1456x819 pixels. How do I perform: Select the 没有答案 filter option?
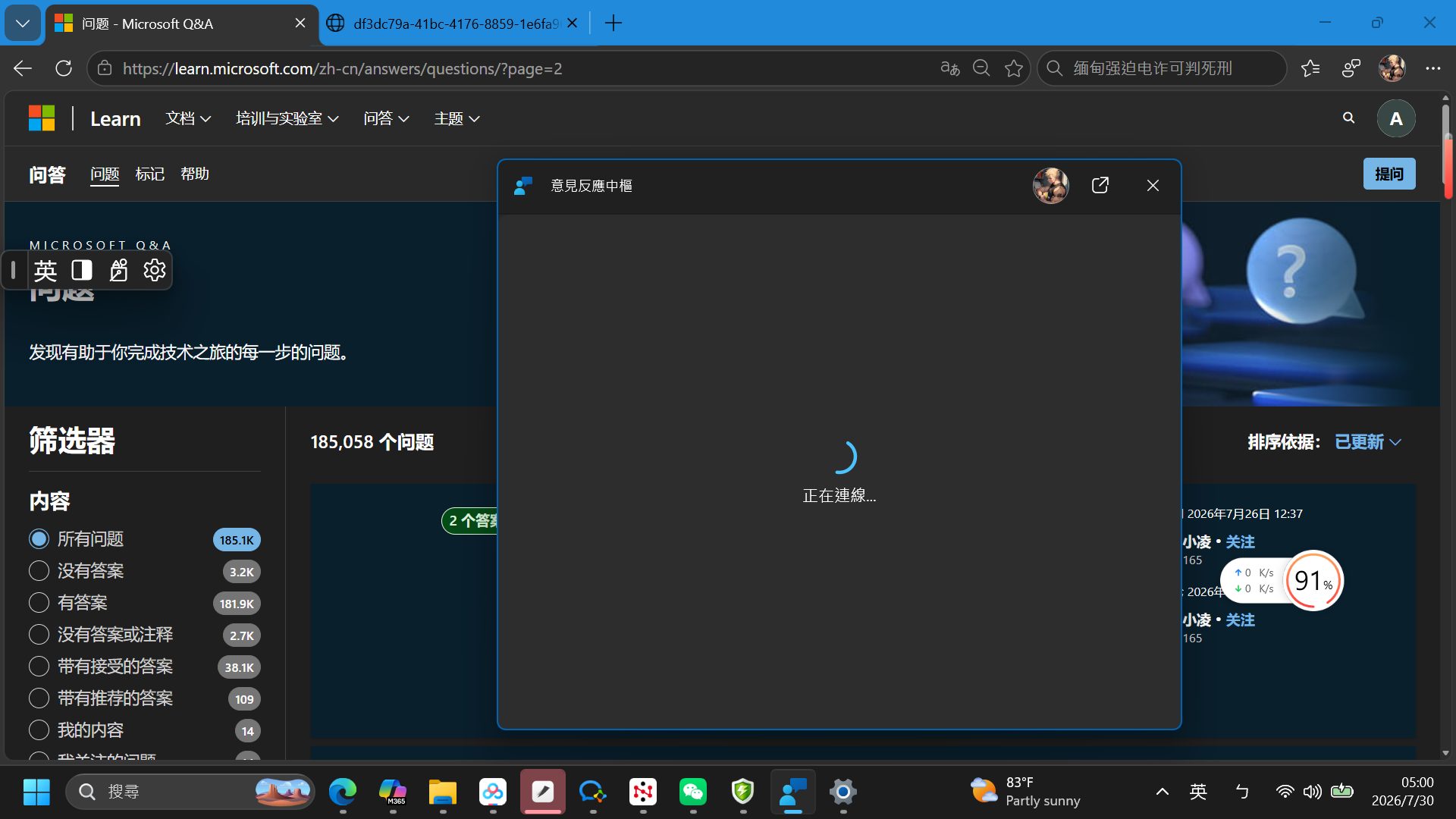coord(39,571)
